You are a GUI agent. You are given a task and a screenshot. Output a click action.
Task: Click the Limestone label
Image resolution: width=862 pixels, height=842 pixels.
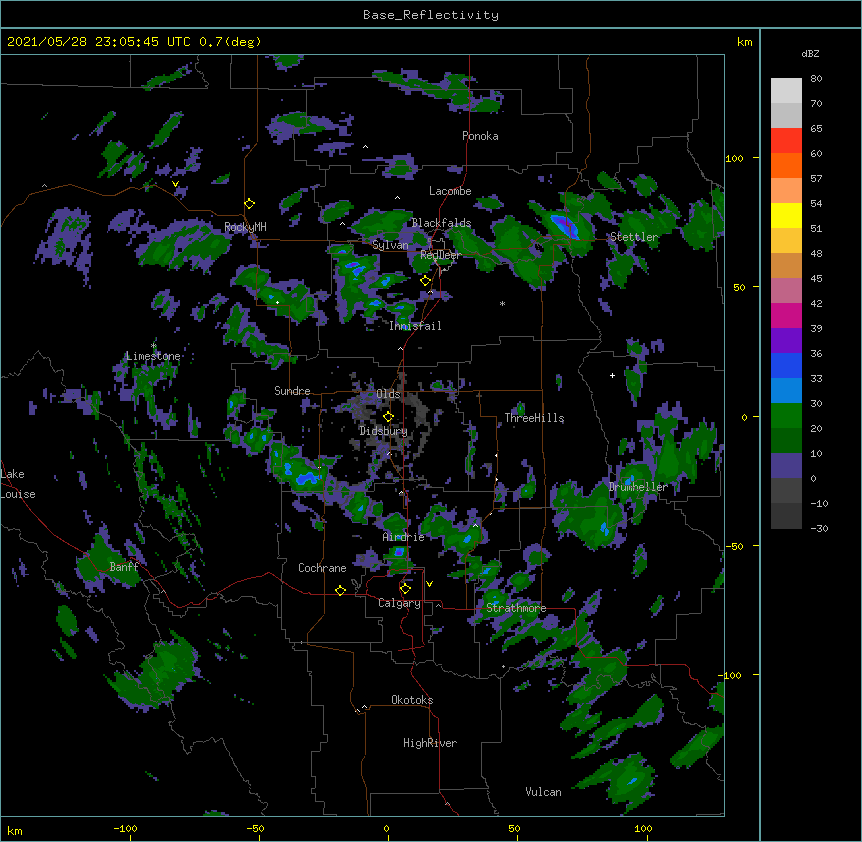tap(153, 356)
